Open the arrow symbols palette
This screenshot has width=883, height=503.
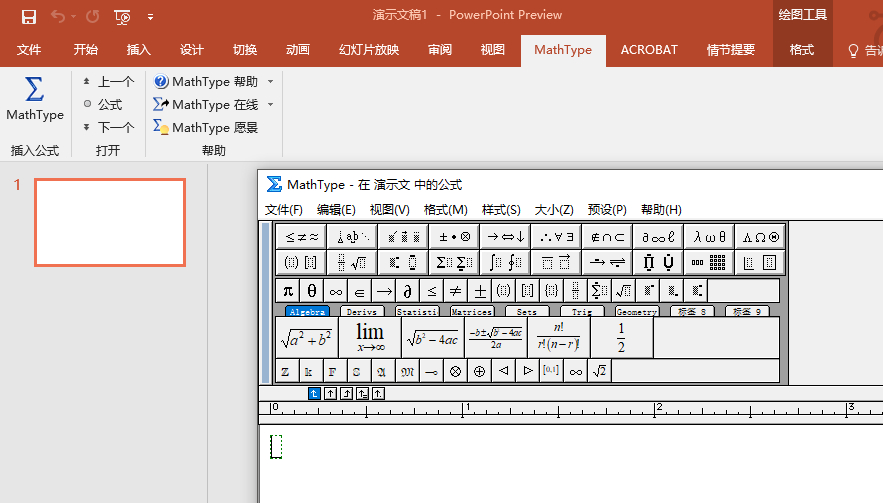(505, 237)
